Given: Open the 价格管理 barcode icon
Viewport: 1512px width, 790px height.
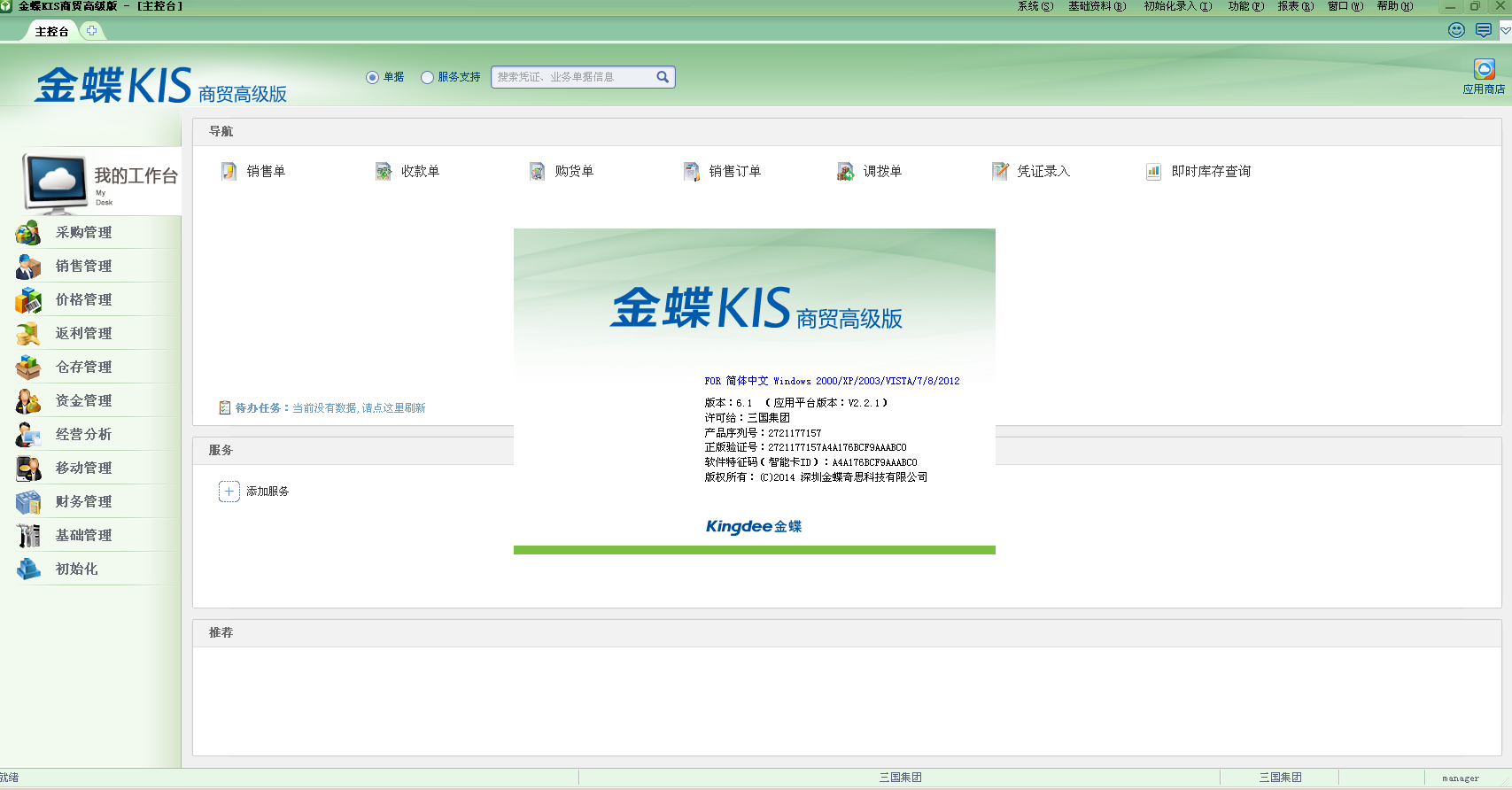Looking at the screenshot, I should pyautogui.click(x=28, y=299).
